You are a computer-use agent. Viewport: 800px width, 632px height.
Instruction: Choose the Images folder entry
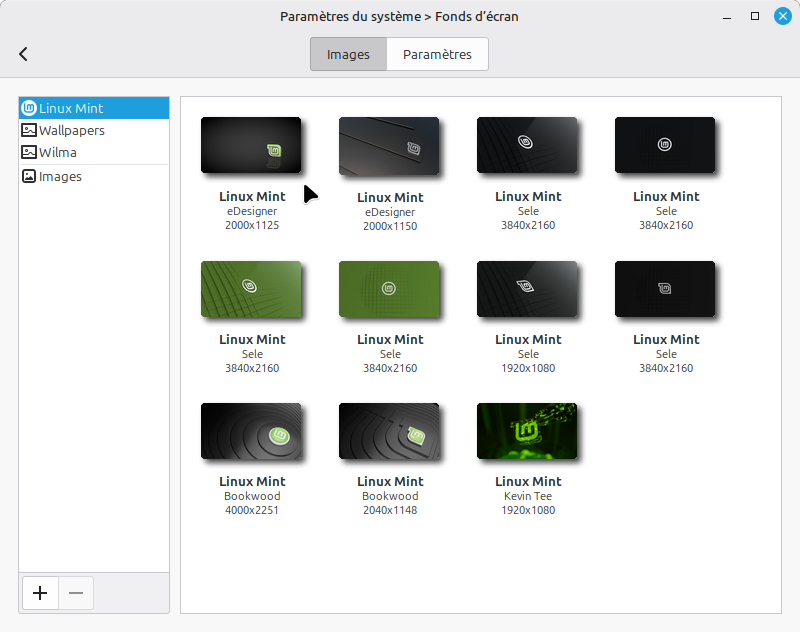tap(60, 176)
